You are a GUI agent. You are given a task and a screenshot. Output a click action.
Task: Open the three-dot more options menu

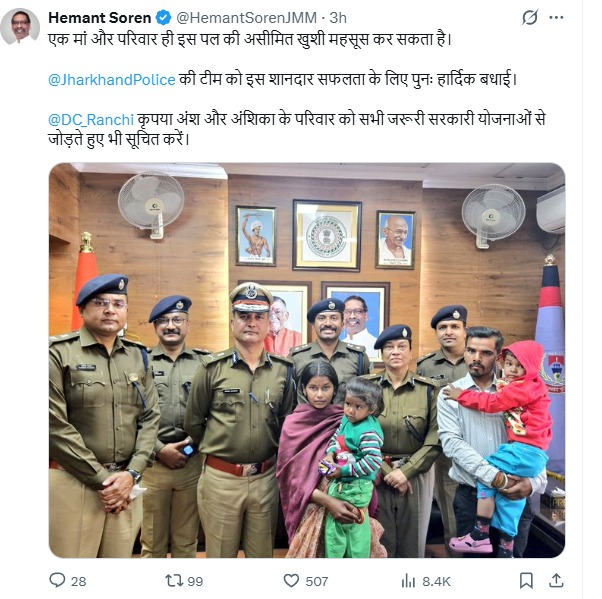click(x=556, y=18)
